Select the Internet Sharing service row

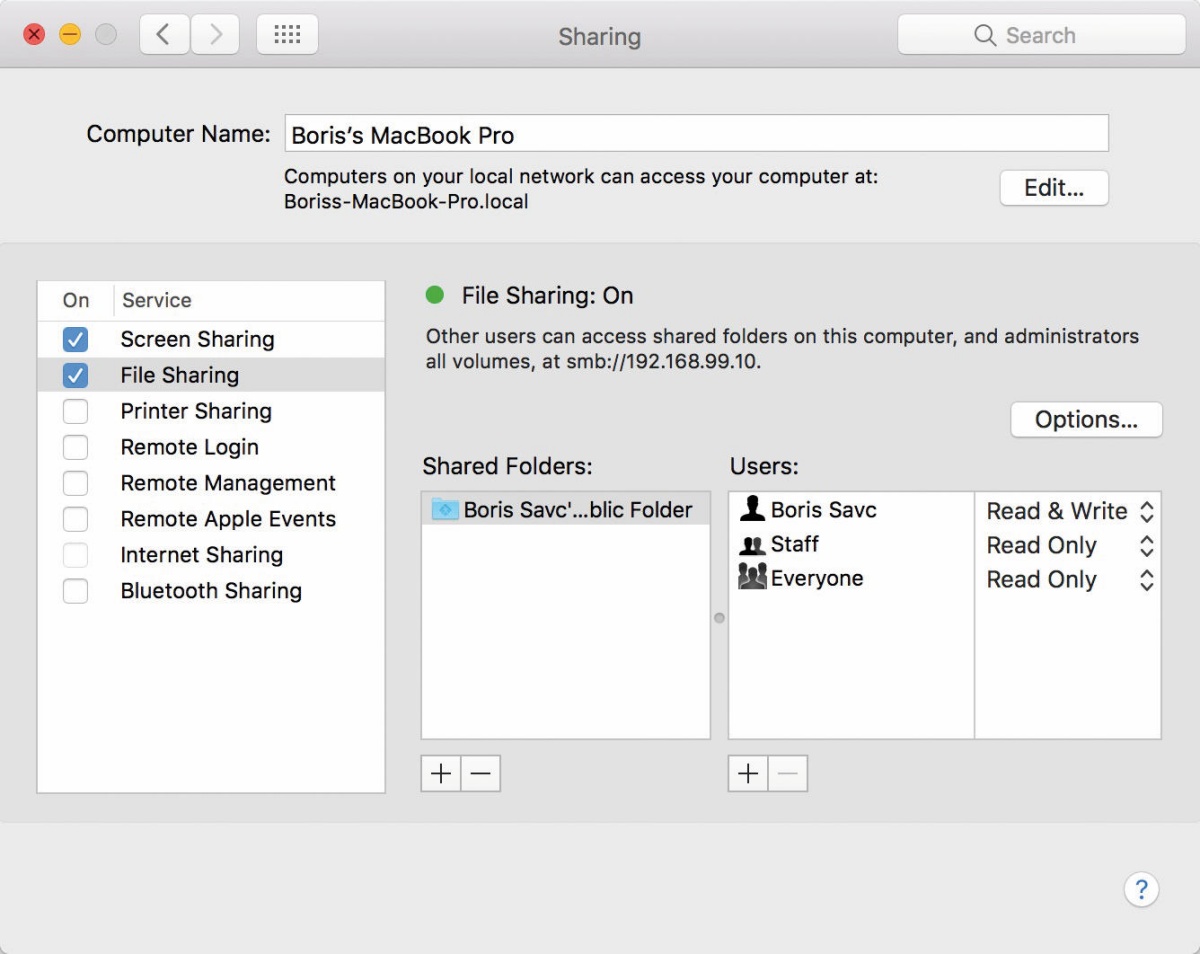tap(211, 555)
